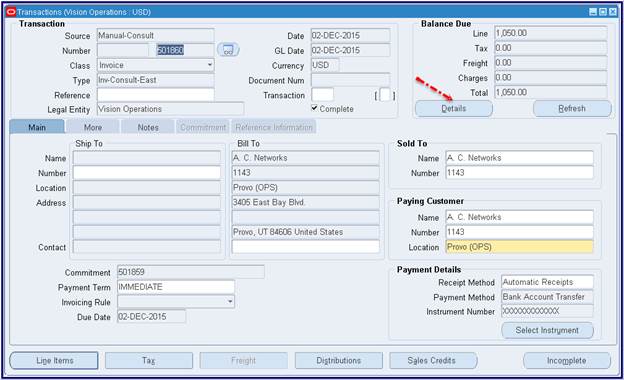Open the Reference Information tab
The width and height of the screenshot is (624, 380).
coord(274,127)
